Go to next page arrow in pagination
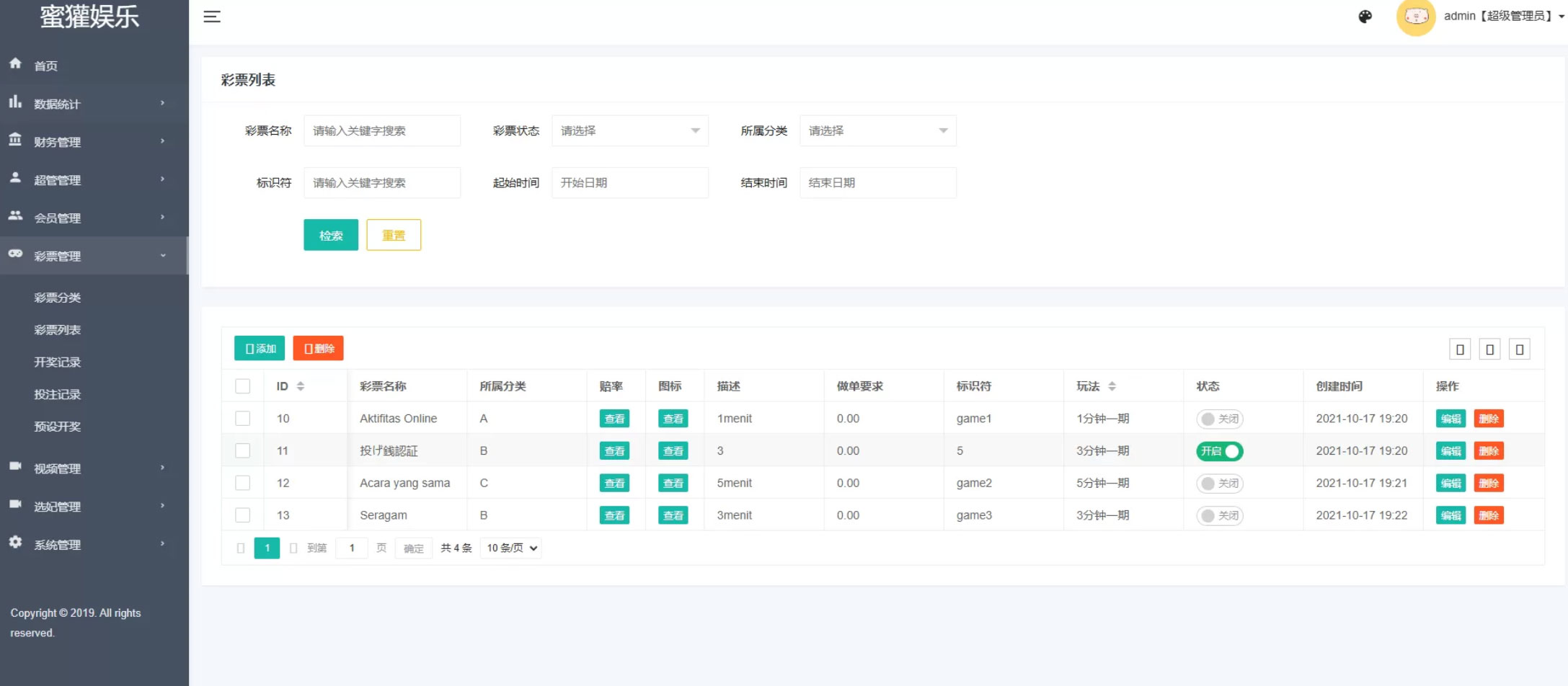This screenshot has height=686, width=1568. coord(293,548)
